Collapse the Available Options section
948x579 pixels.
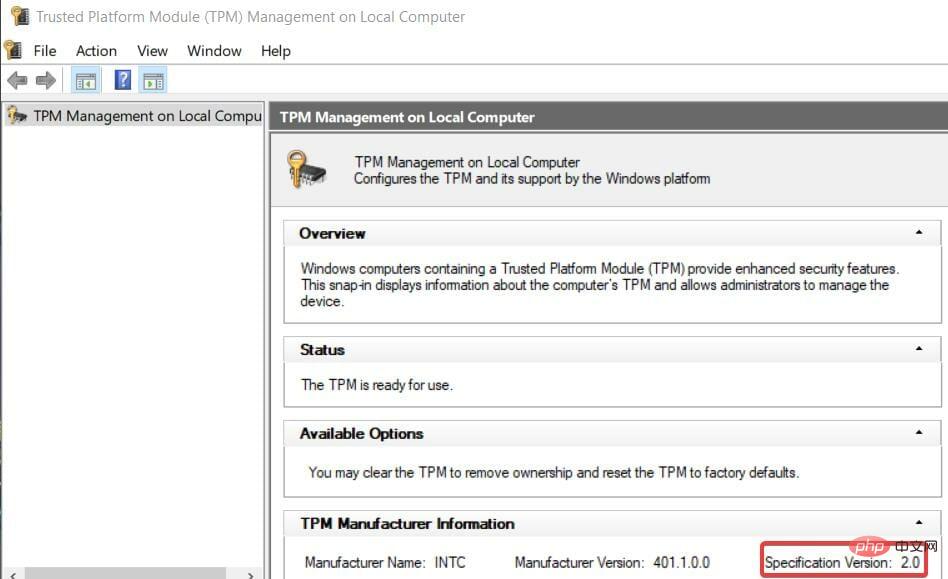pos(919,433)
